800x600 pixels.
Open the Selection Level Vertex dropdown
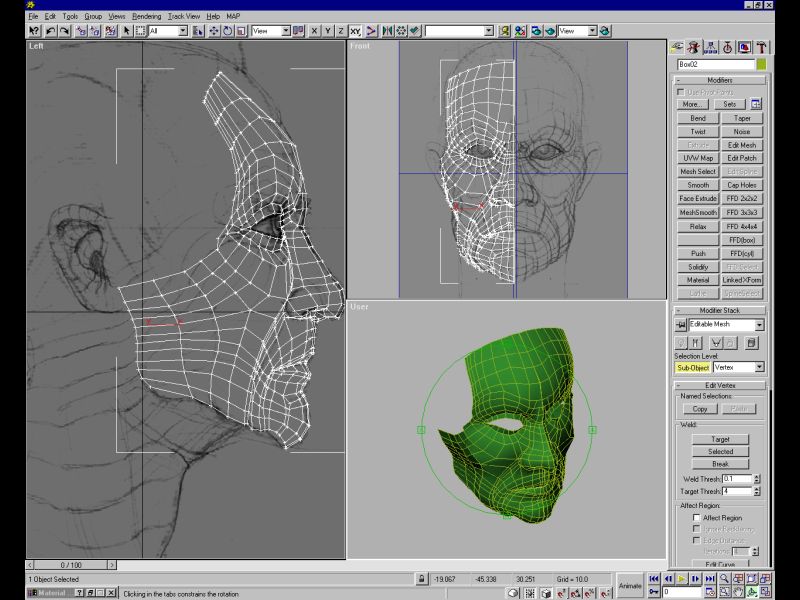[759, 367]
